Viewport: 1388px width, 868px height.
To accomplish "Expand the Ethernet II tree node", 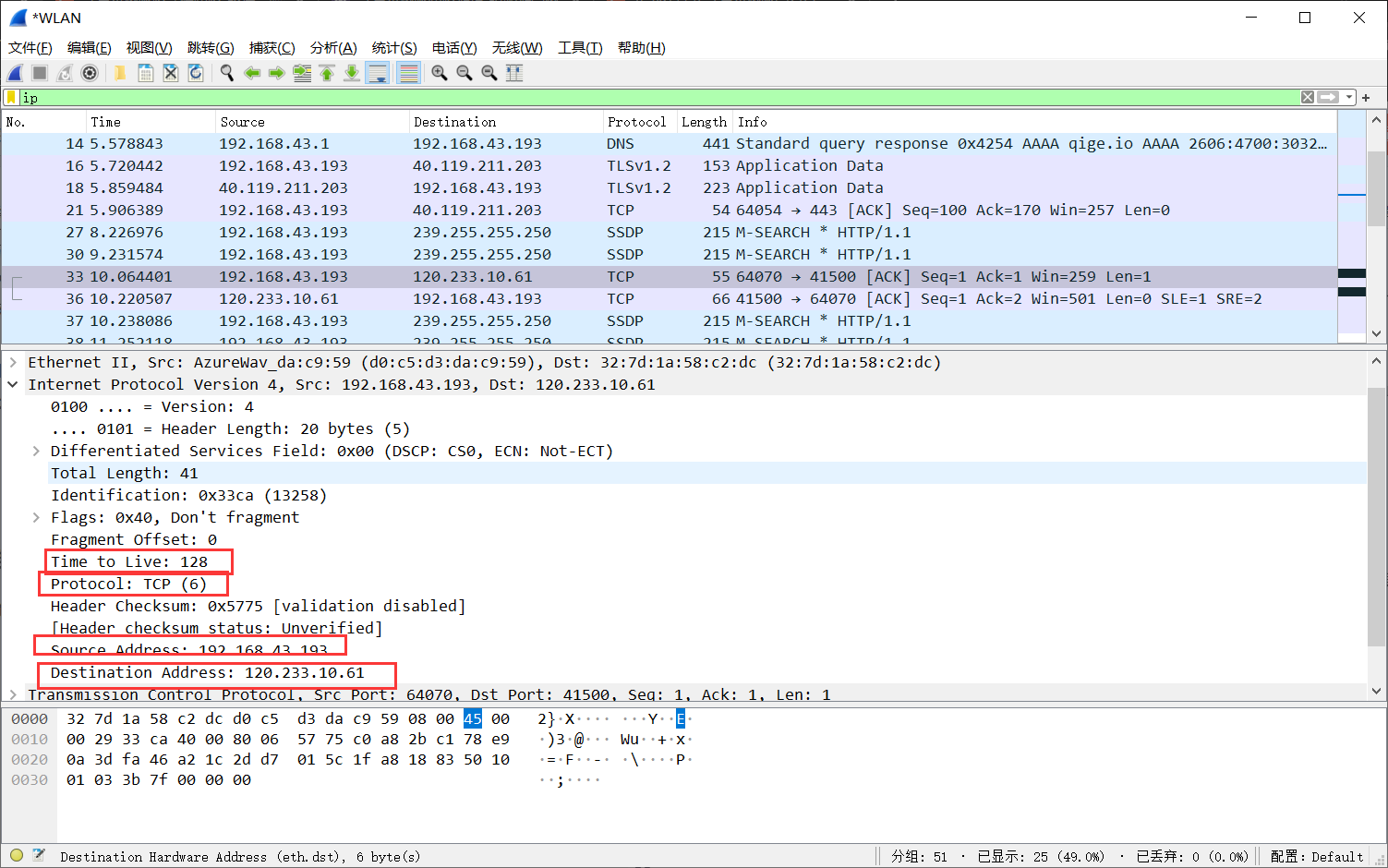I will (x=13, y=362).
